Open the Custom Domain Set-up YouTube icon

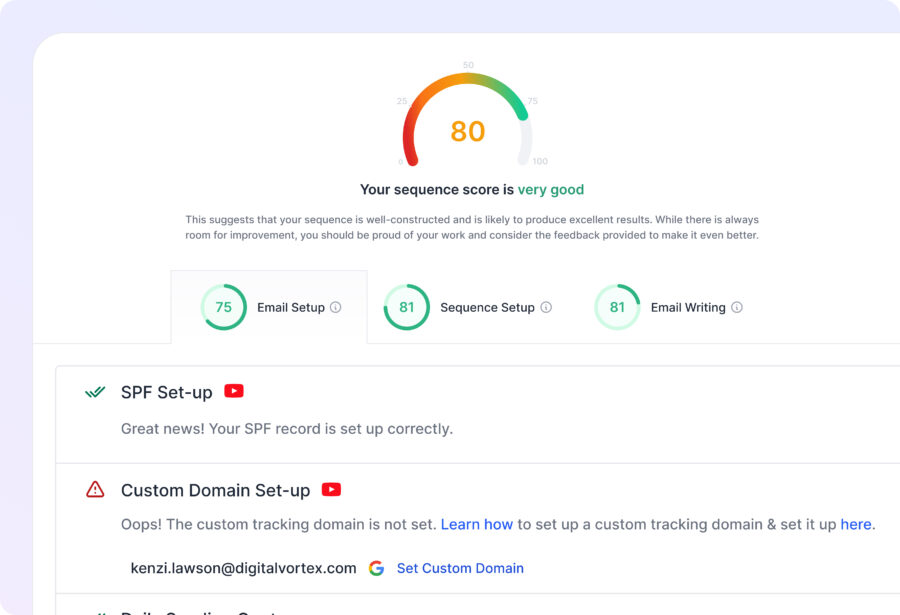tap(331, 489)
